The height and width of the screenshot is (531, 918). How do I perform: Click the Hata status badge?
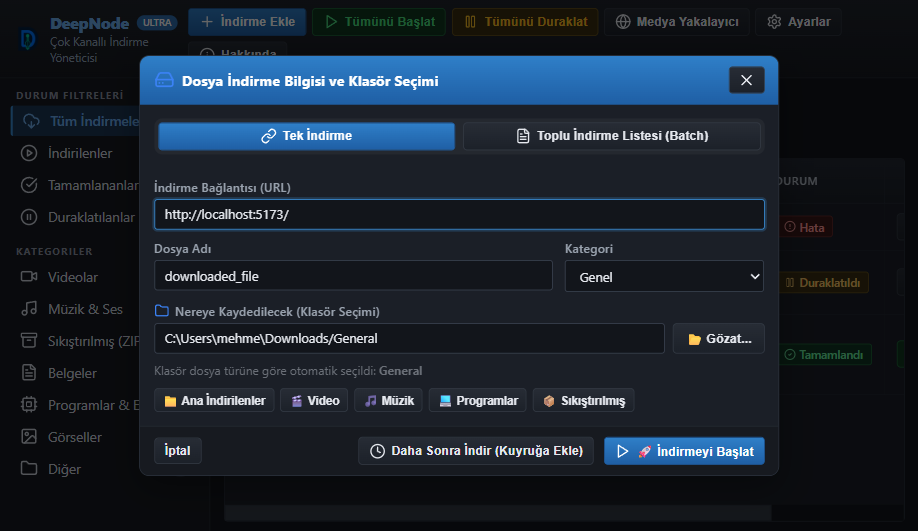[806, 227]
